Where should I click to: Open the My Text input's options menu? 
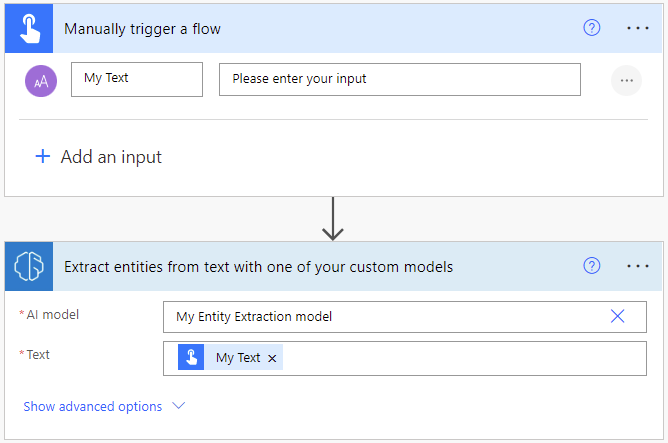pyautogui.click(x=626, y=80)
